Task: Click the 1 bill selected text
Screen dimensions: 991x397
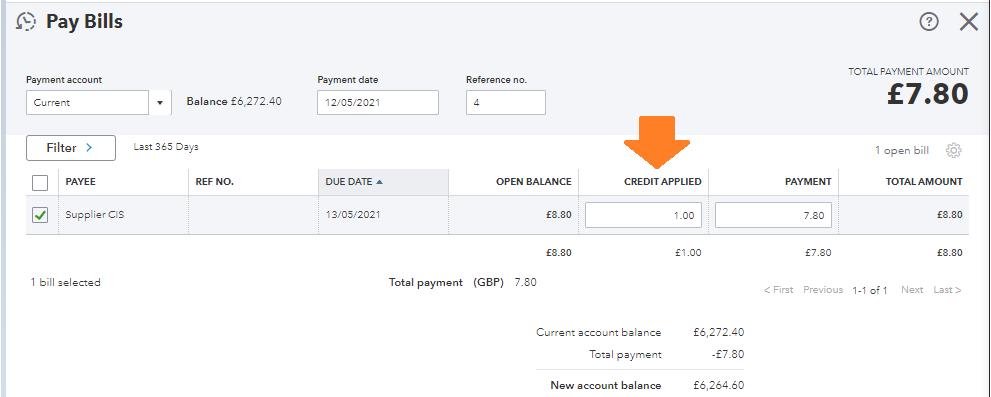Action: point(66,283)
